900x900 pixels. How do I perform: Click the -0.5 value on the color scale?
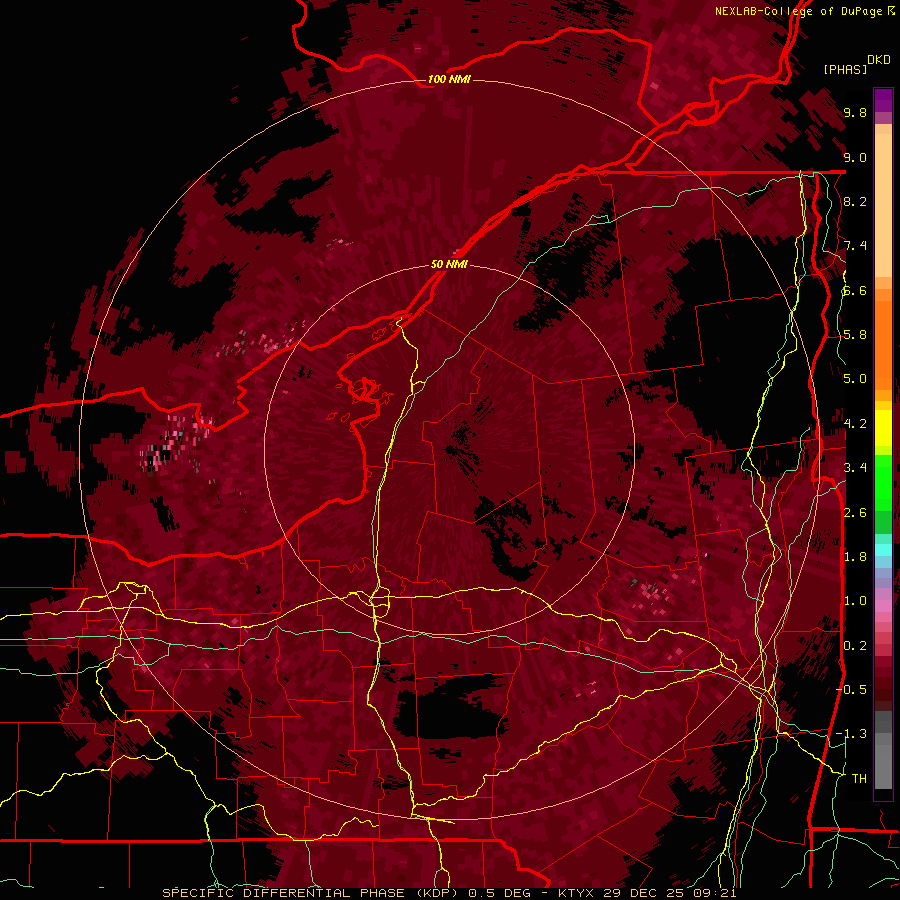point(851,690)
